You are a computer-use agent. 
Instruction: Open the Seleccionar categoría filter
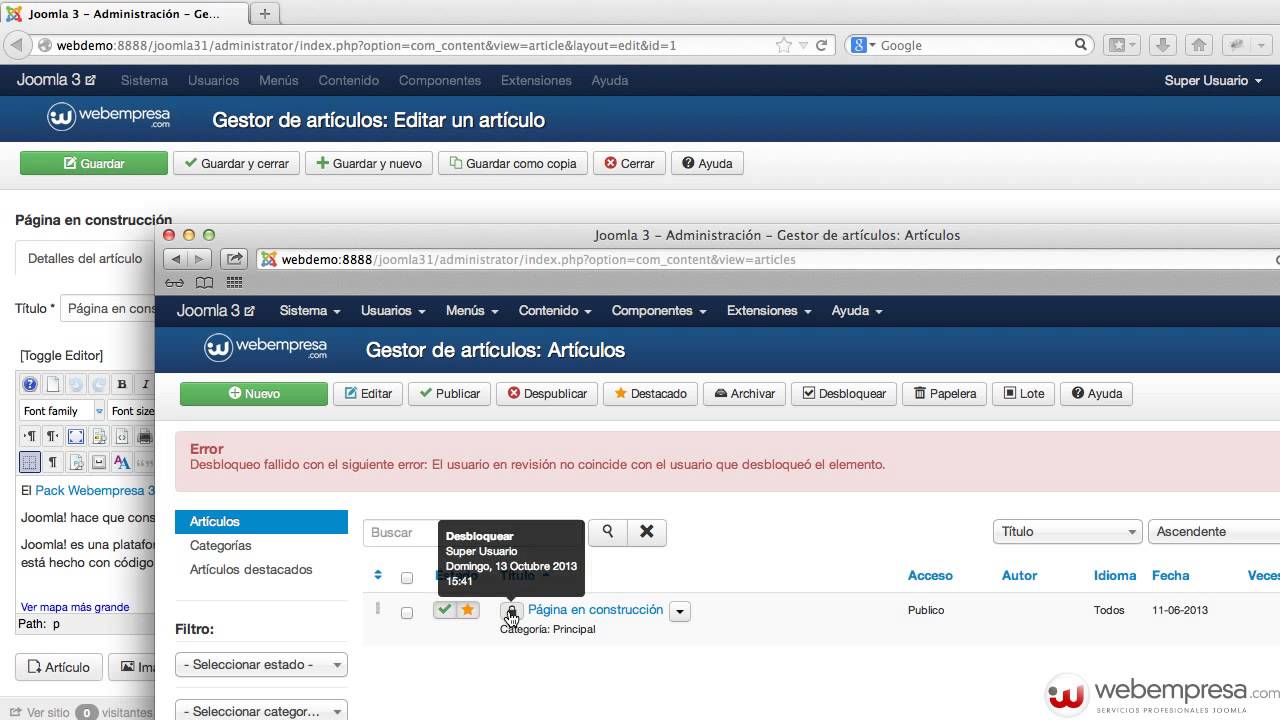261,711
